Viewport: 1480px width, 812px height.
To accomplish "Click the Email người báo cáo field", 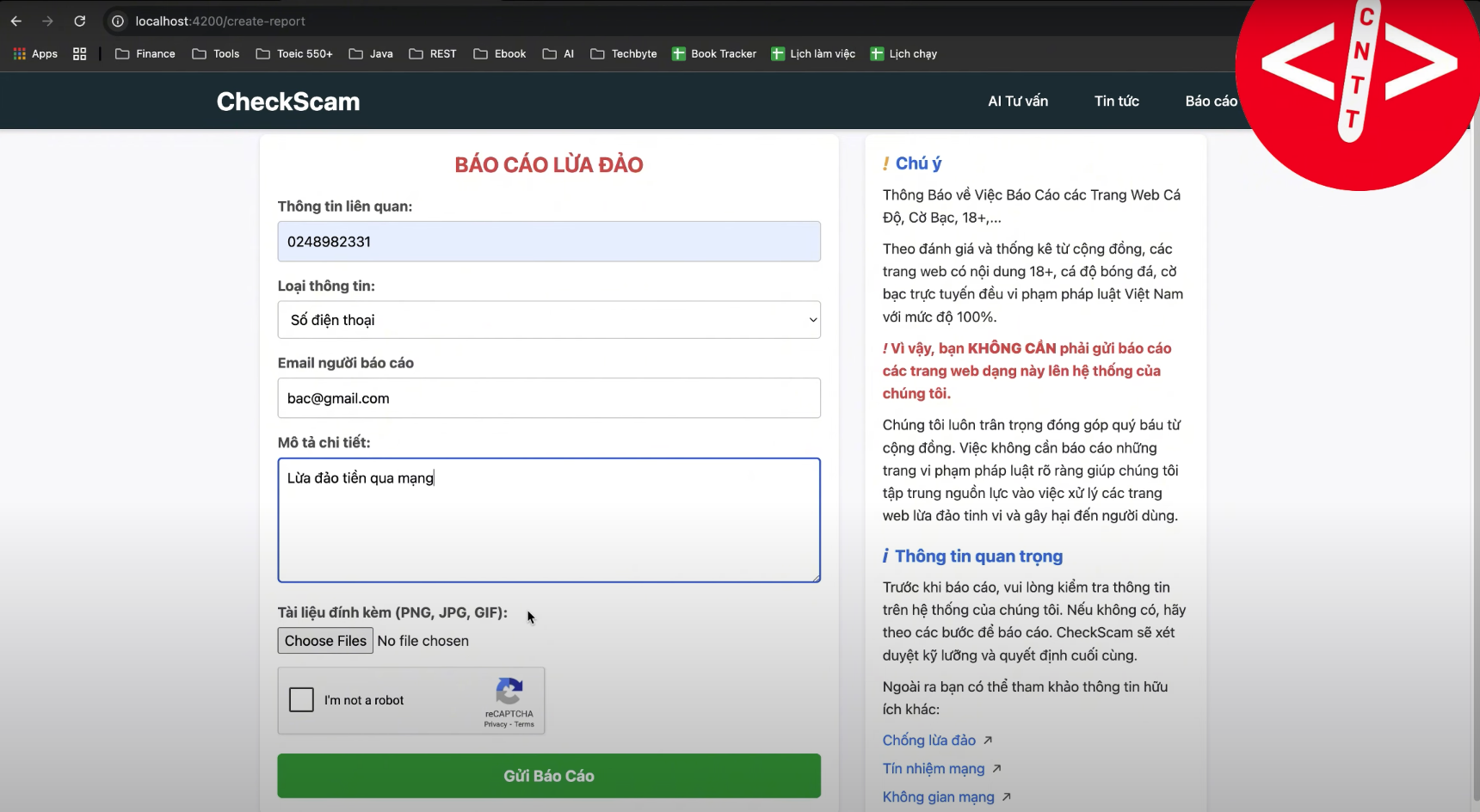I will tap(549, 398).
